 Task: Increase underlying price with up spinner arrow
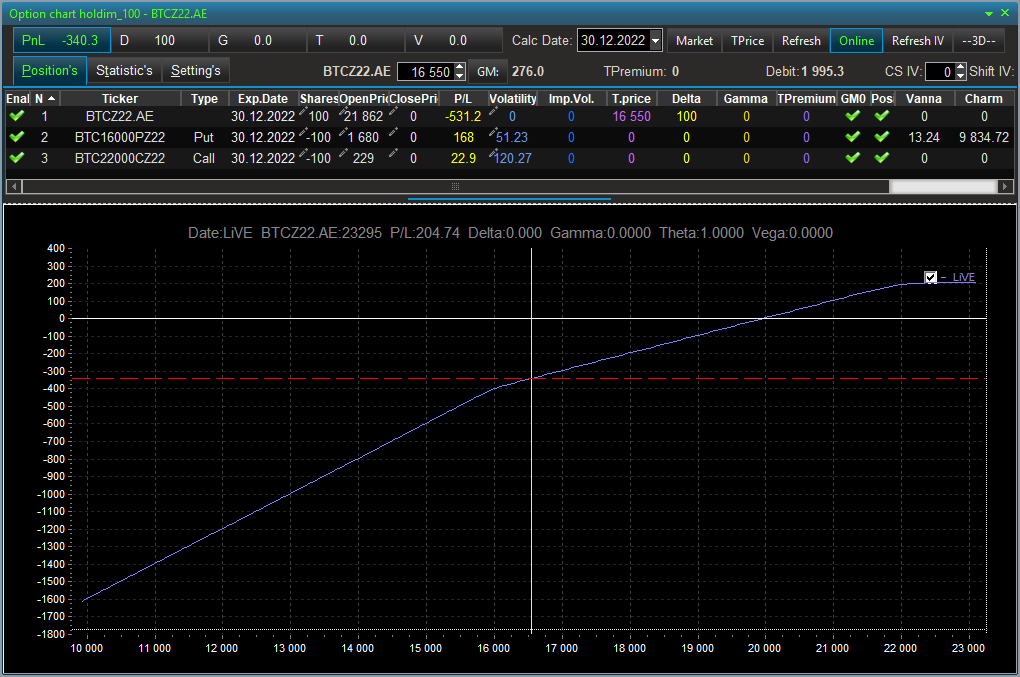(459, 67)
